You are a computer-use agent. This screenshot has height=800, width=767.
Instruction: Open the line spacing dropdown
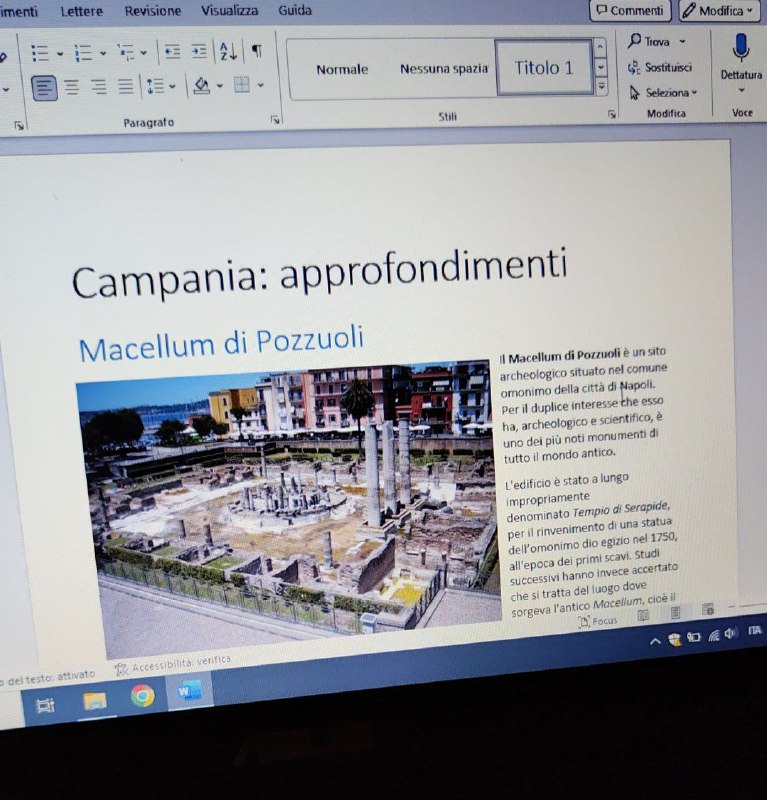pyautogui.click(x=173, y=87)
